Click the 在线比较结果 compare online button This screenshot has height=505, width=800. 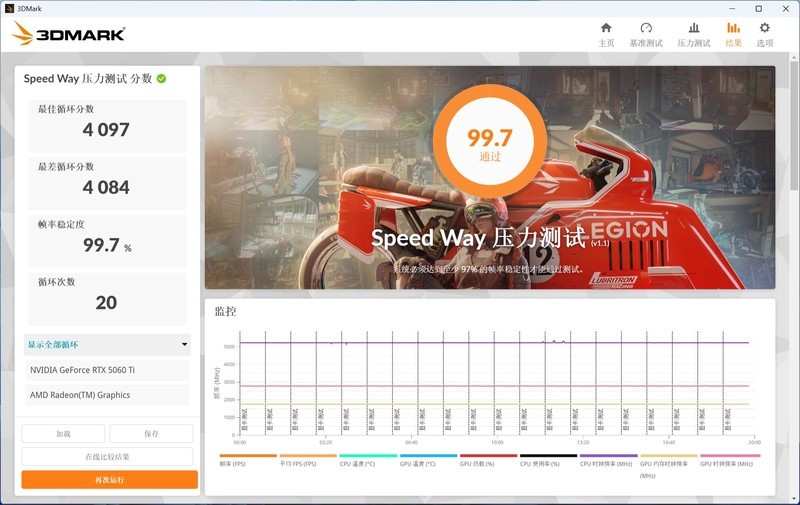[107, 457]
